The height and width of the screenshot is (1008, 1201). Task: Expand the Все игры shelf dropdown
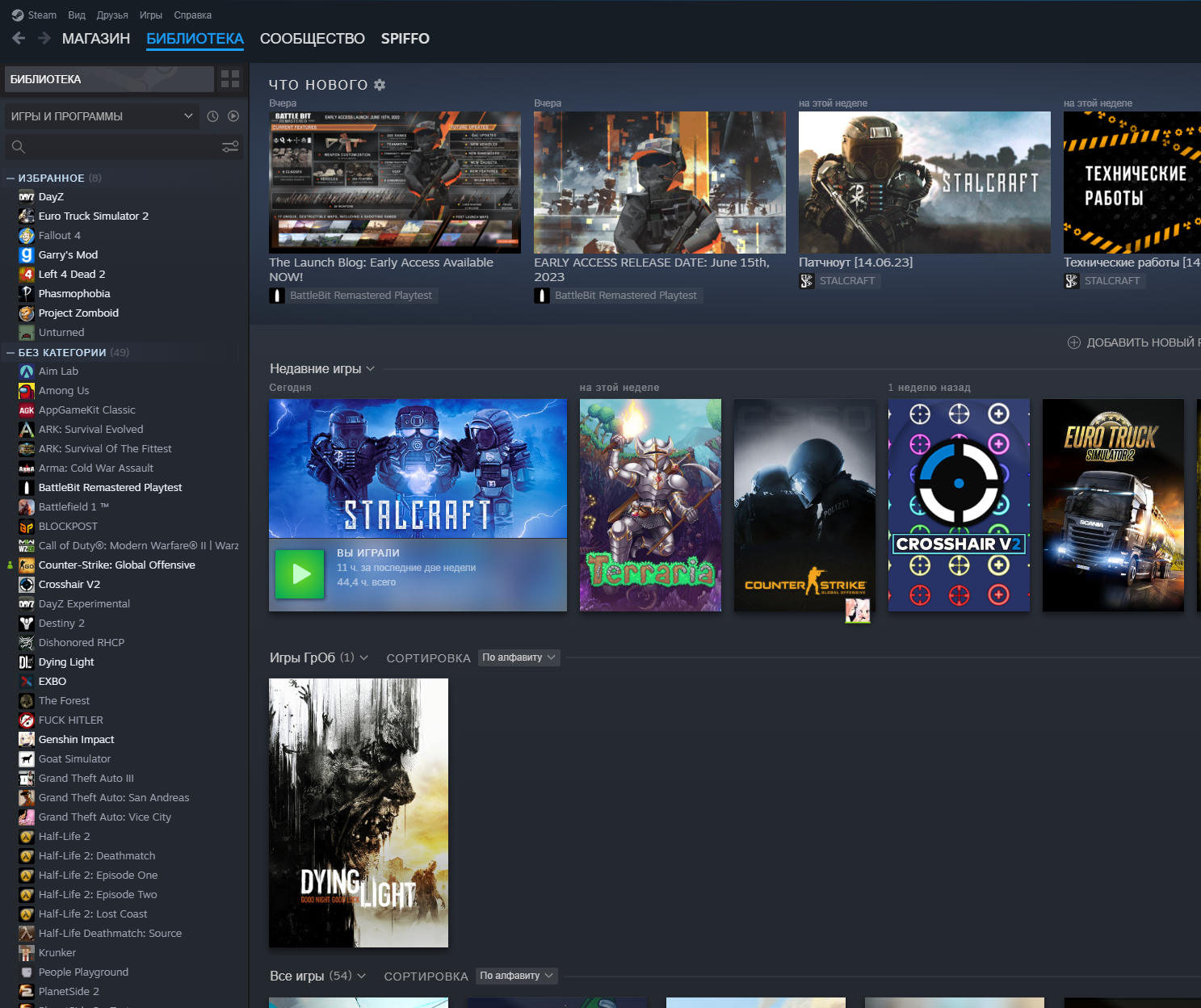point(362,976)
